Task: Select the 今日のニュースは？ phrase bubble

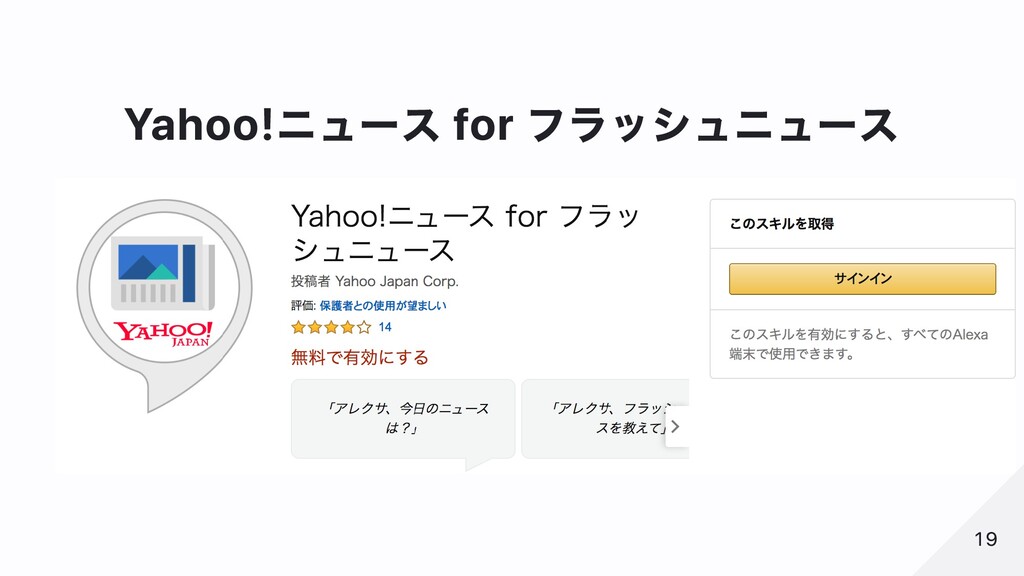Action: click(x=403, y=418)
